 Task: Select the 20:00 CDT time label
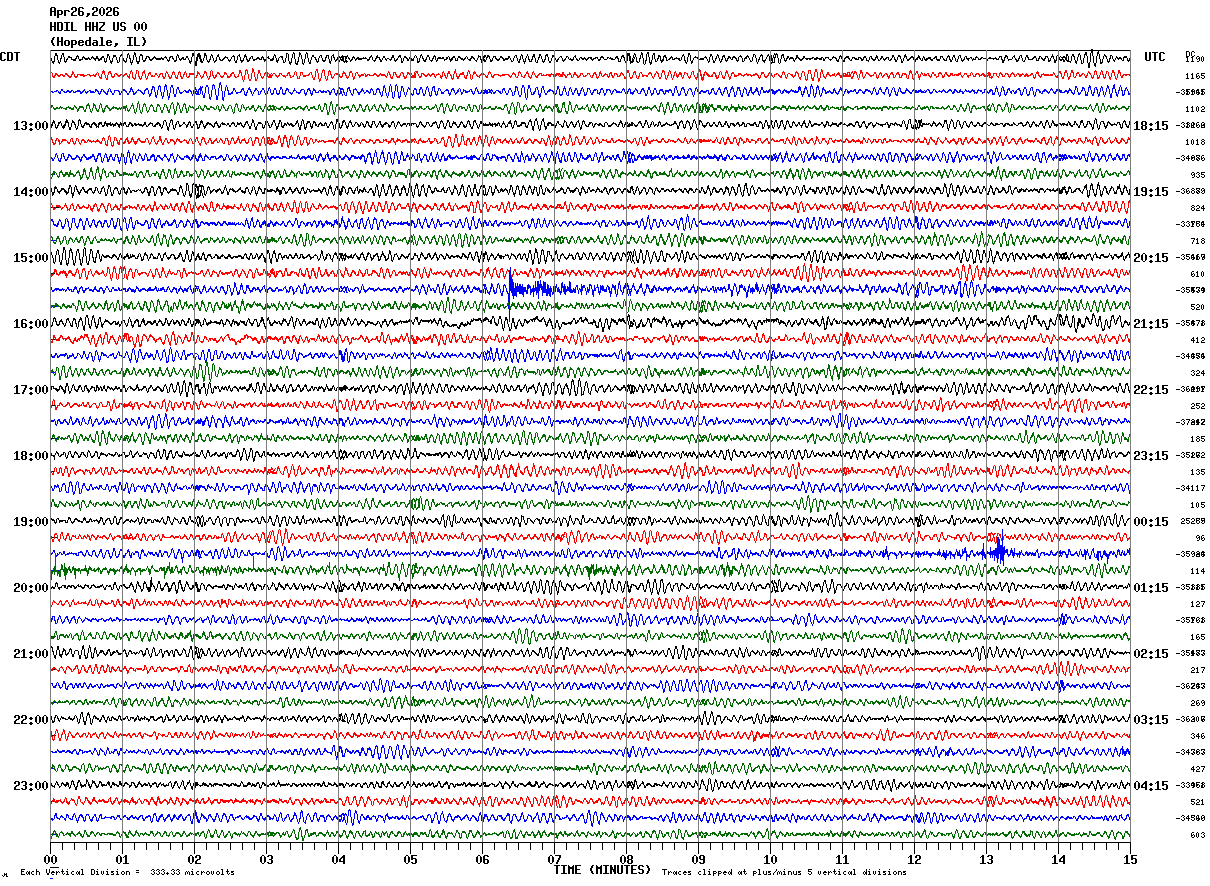31,588
